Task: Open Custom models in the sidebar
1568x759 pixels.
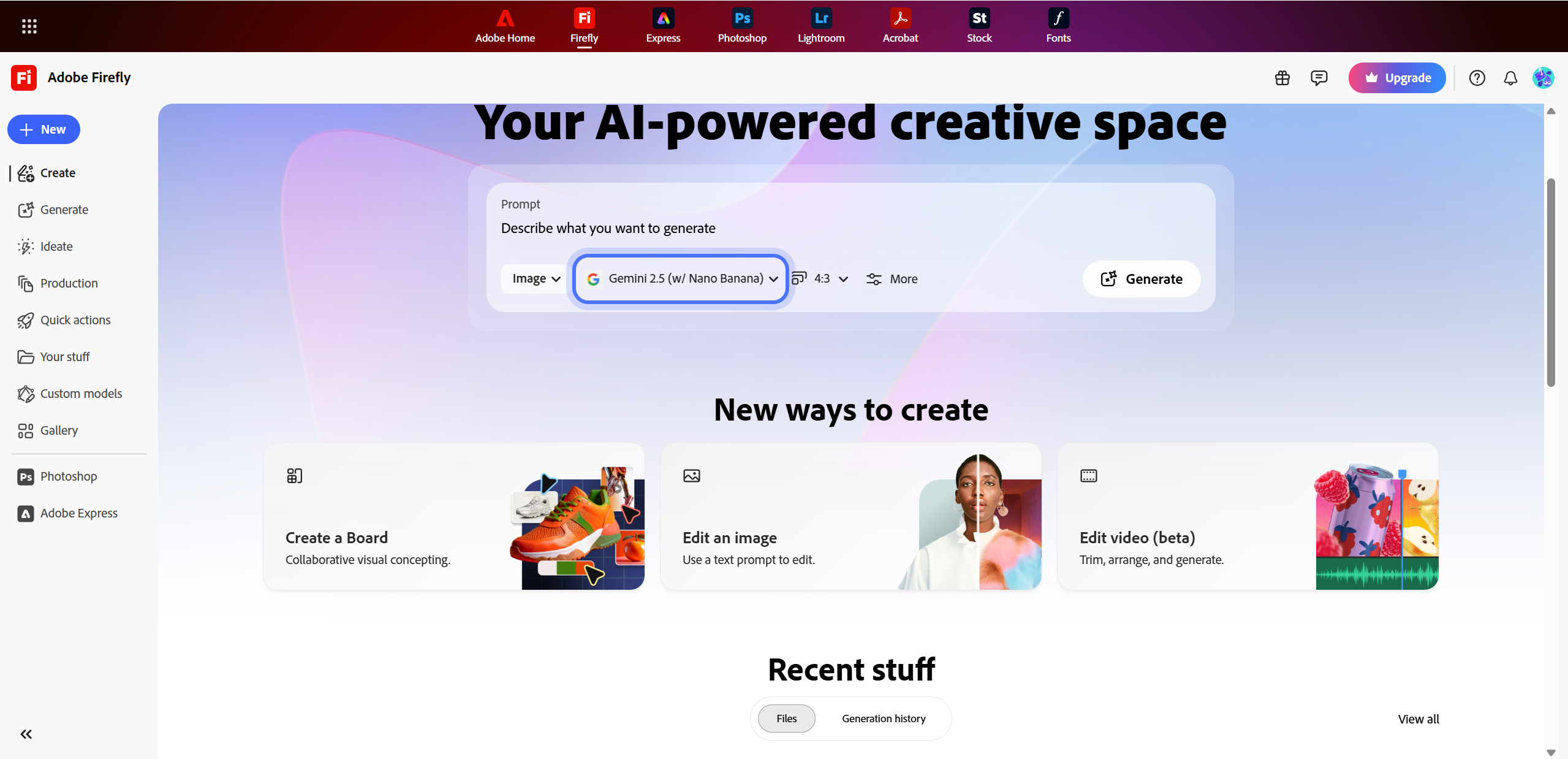Action: point(81,394)
